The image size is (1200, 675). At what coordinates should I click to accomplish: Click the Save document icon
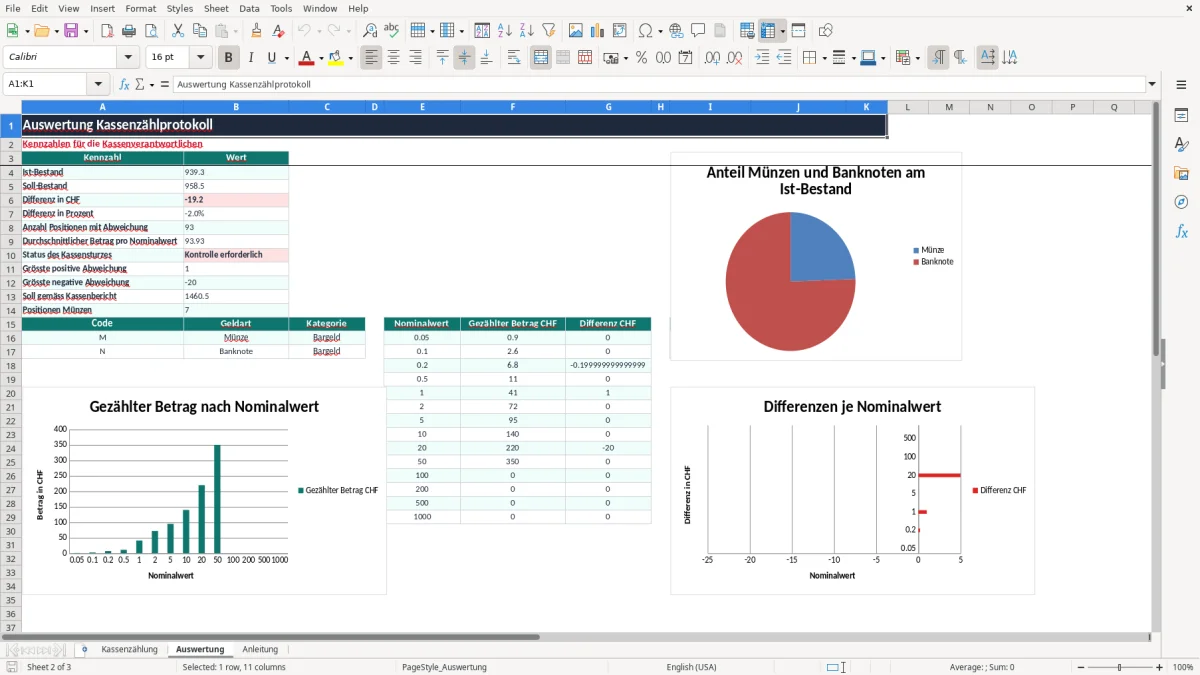[x=71, y=31]
